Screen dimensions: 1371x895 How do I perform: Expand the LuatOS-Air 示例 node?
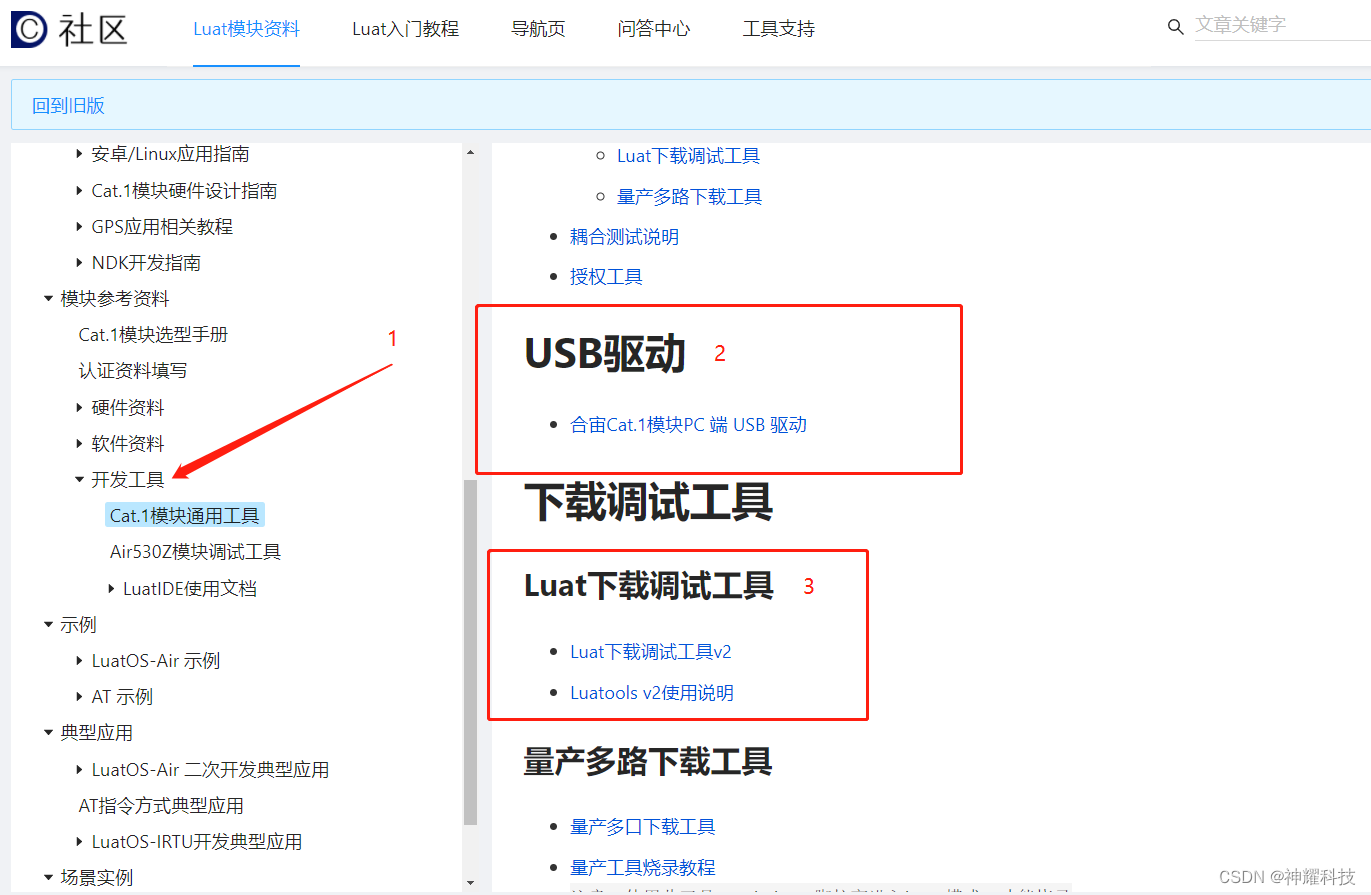tap(80, 661)
